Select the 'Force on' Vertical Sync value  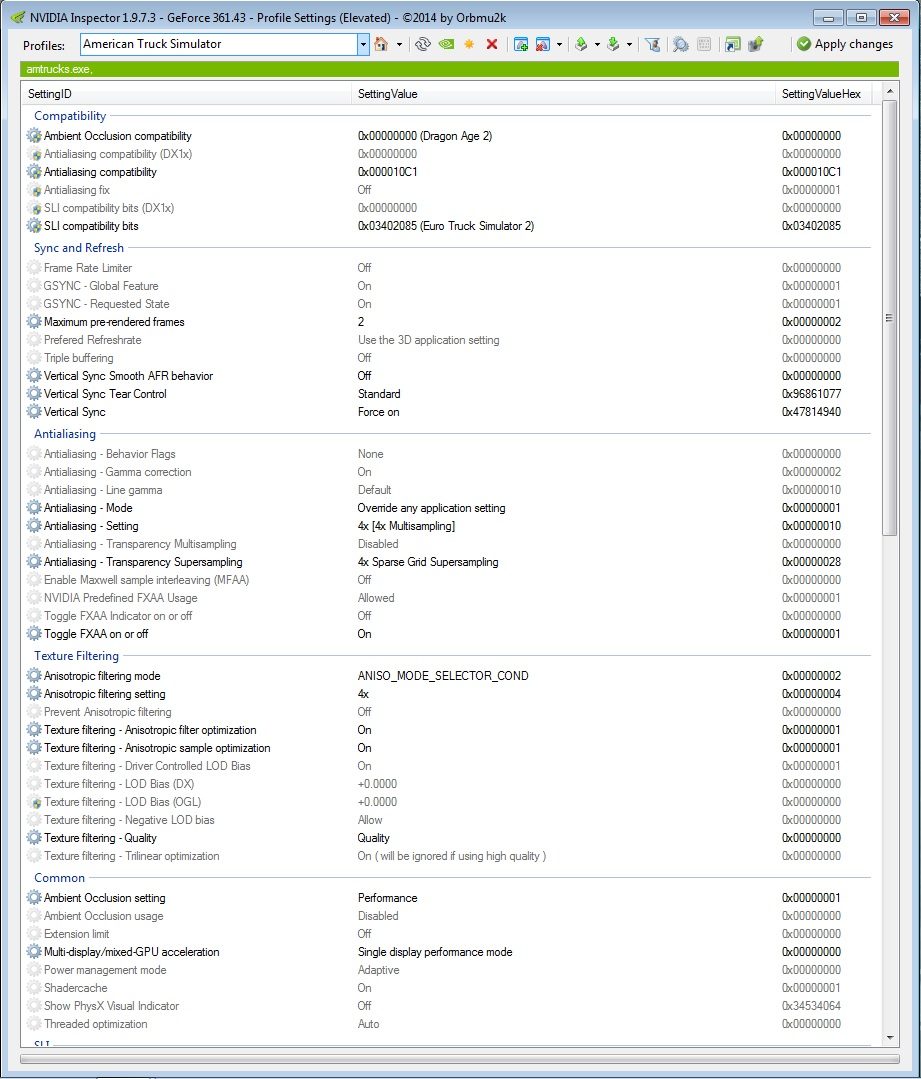pos(379,412)
